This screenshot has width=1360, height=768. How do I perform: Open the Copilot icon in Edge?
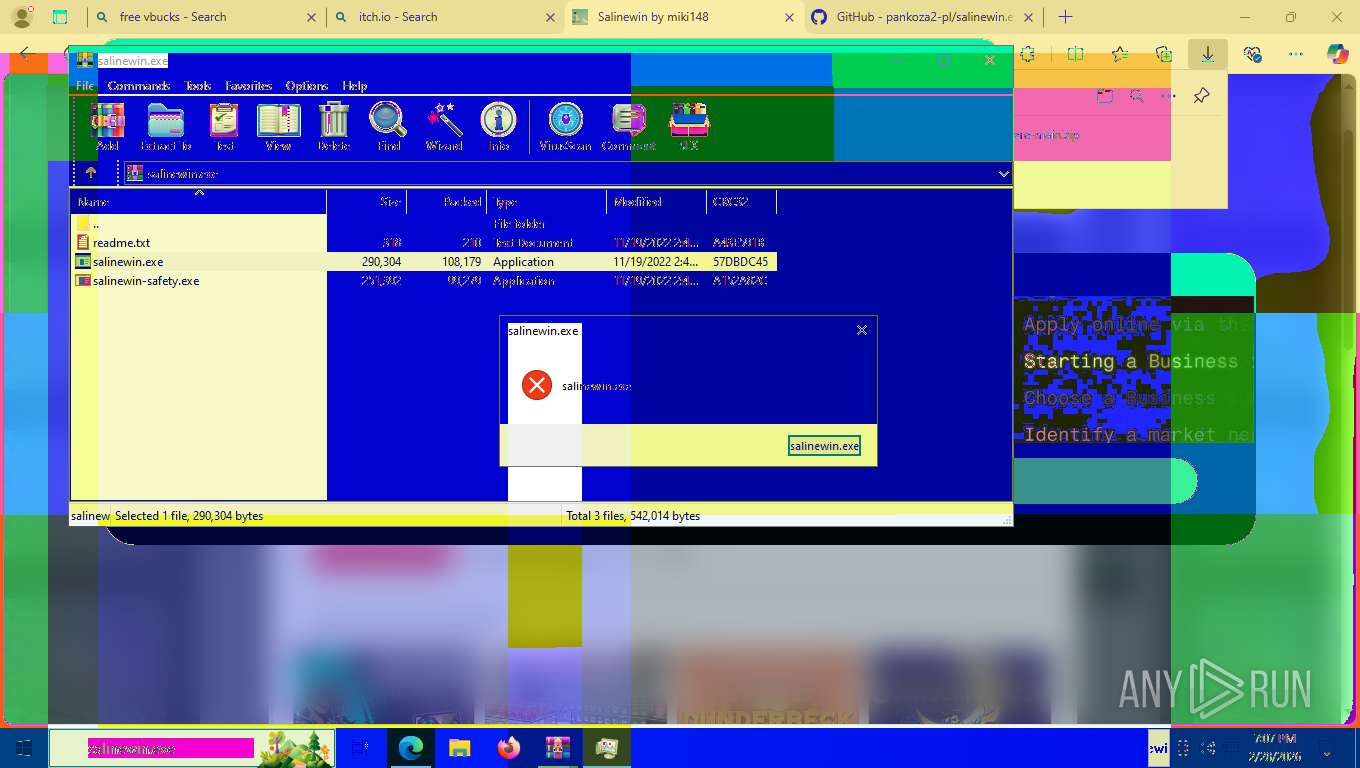tap(1337, 54)
